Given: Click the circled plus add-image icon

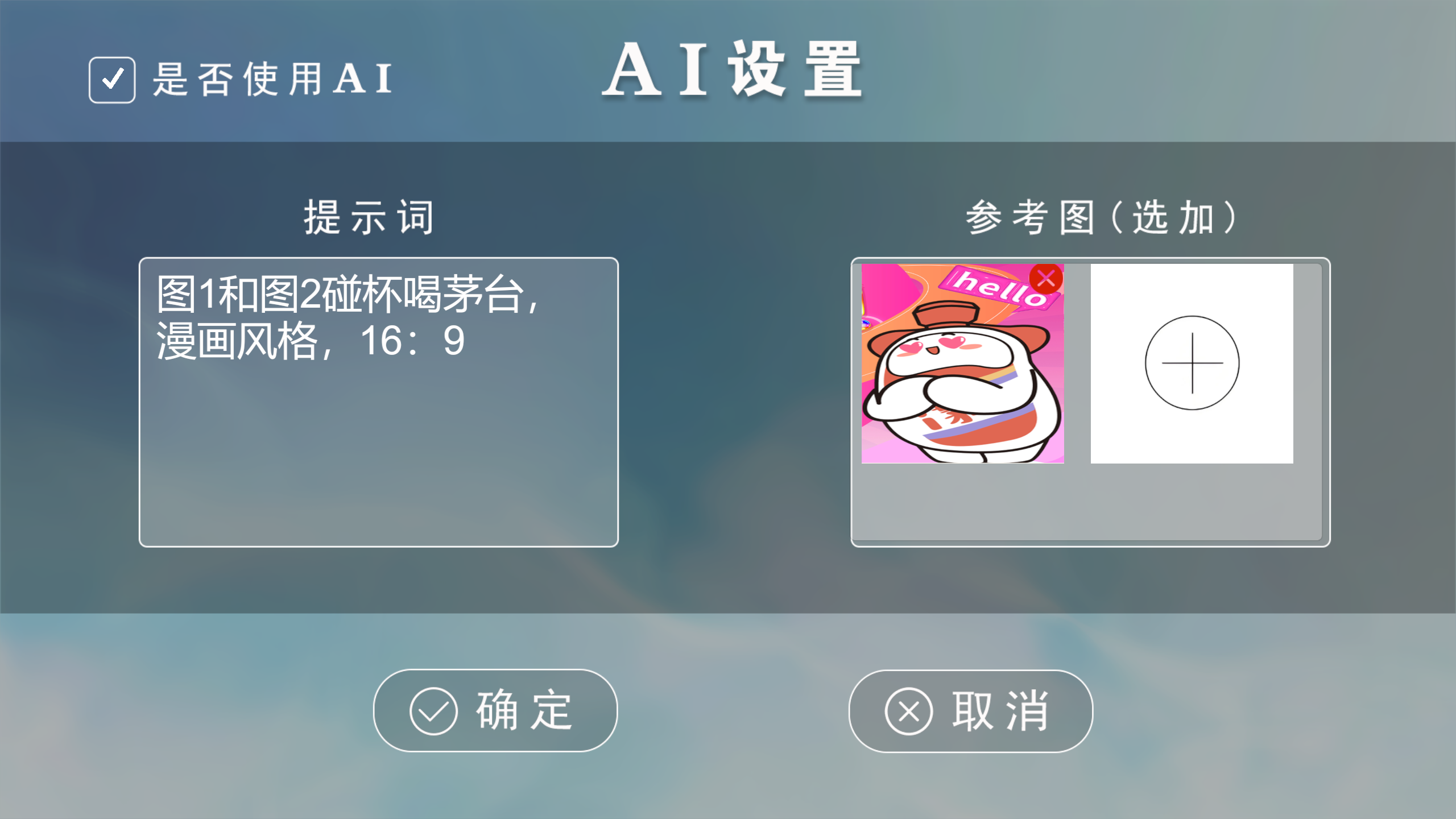Looking at the screenshot, I should [1192, 363].
